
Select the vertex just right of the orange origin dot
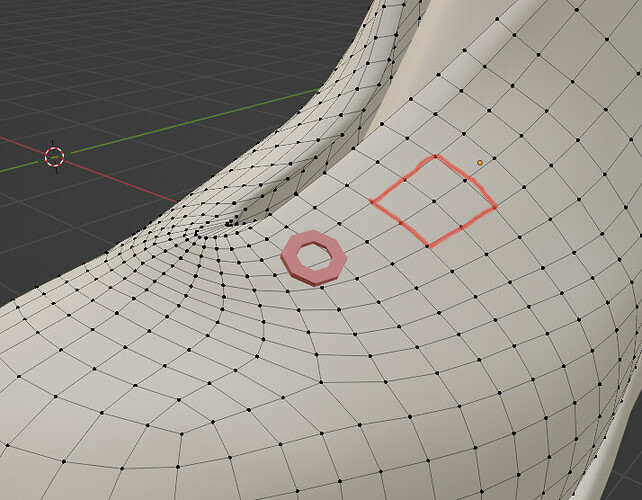point(495,158)
